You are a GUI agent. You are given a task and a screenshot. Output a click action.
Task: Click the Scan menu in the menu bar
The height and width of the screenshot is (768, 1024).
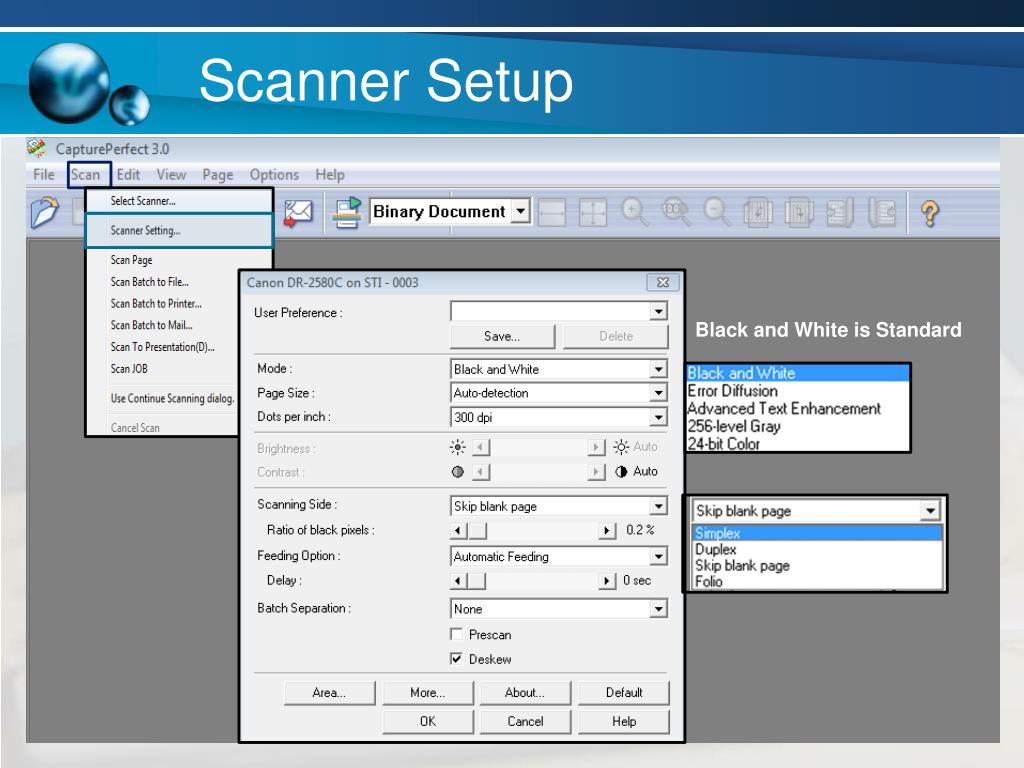86,175
